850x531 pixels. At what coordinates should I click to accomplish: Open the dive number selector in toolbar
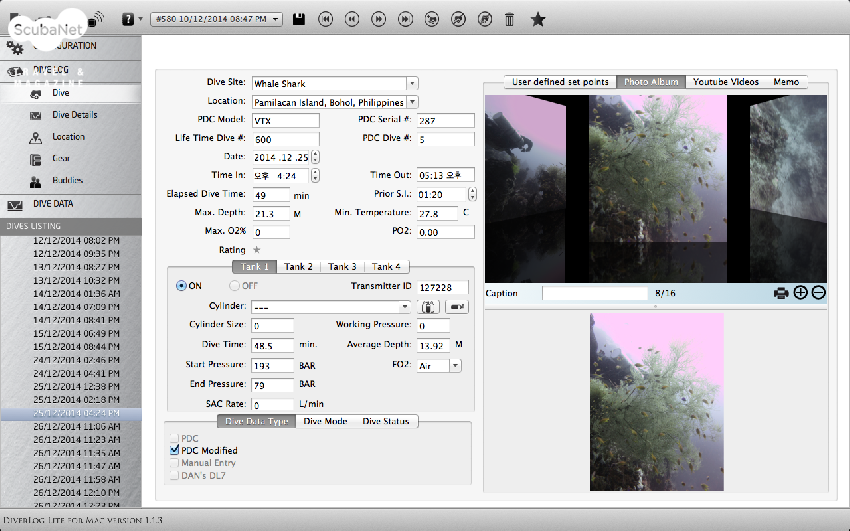tap(218, 19)
